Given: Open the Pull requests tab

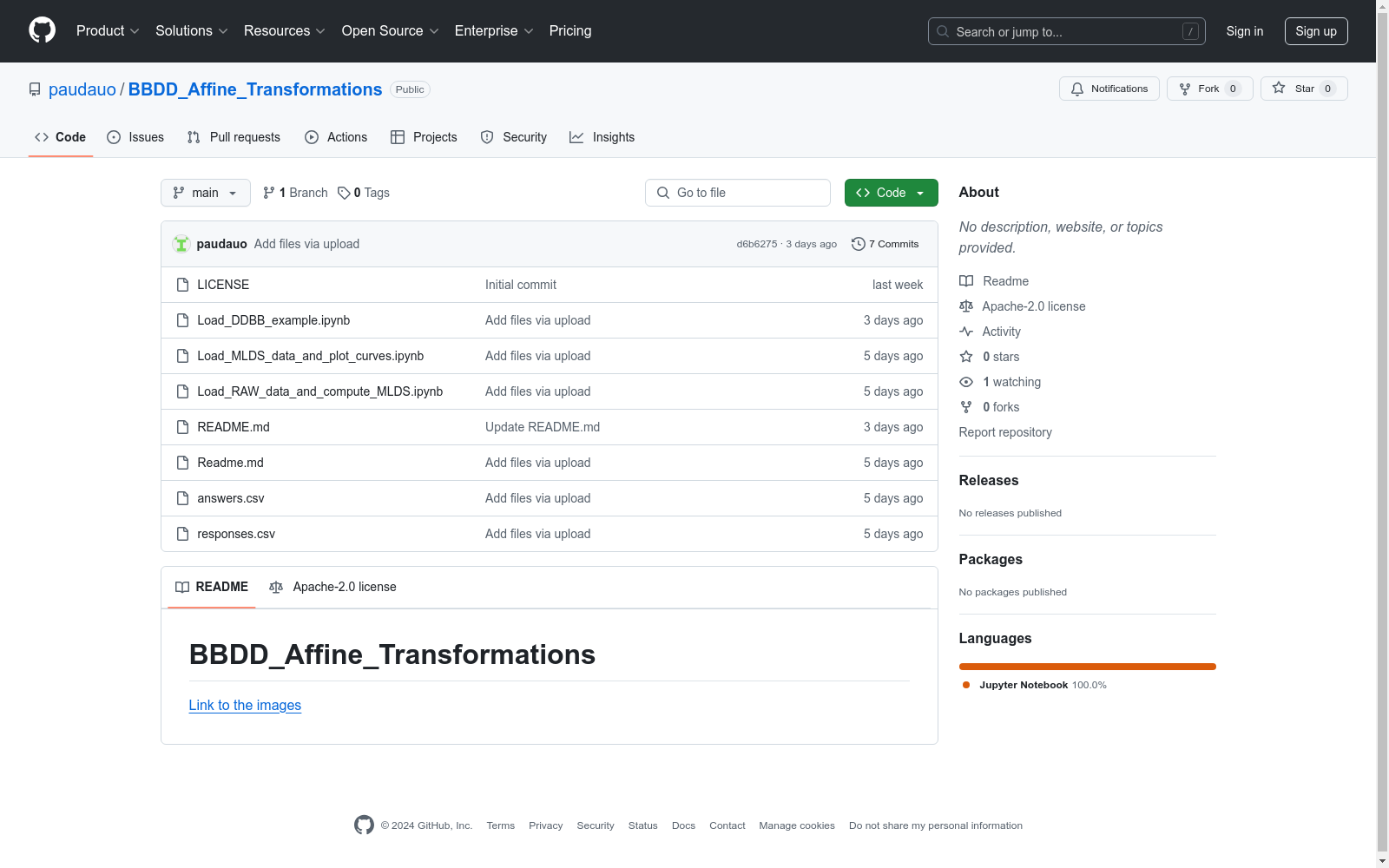Looking at the screenshot, I should point(234,137).
